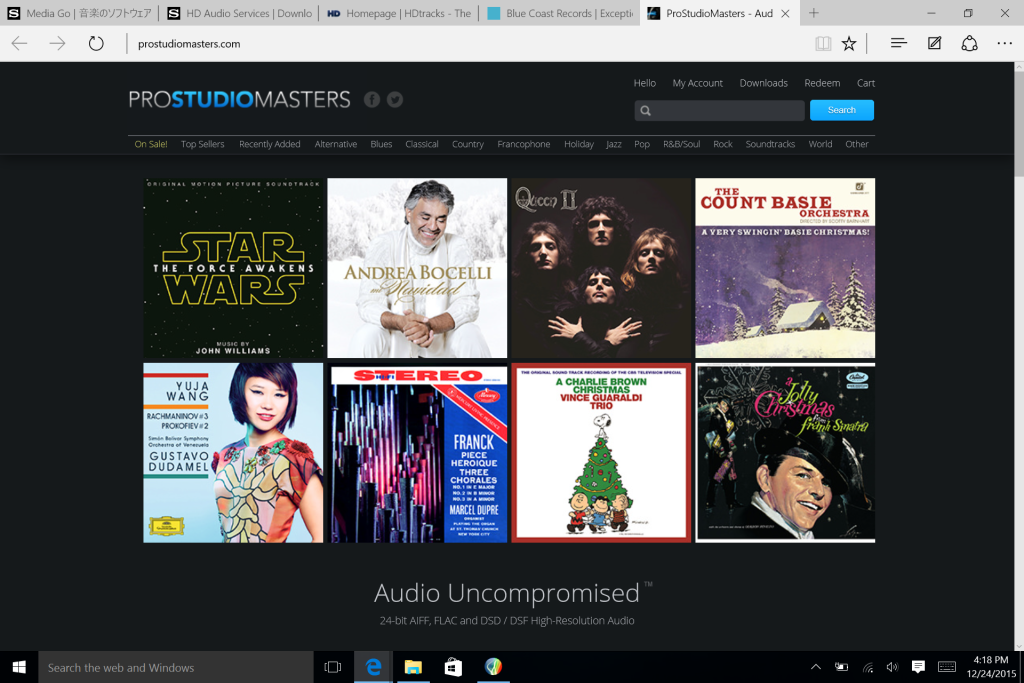This screenshot has height=683, width=1024.
Task: Open the touch keyboard icon
Action: pyautogui.click(x=946, y=667)
